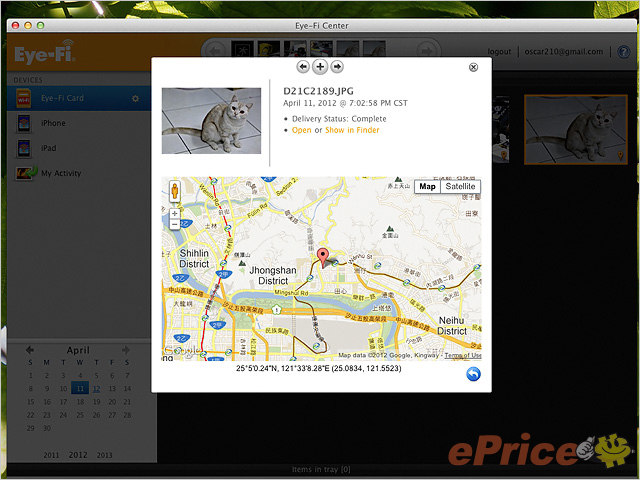Switch map to Map view
Image resolution: width=640 pixels, height=480 pixels.
pos(427,187)
